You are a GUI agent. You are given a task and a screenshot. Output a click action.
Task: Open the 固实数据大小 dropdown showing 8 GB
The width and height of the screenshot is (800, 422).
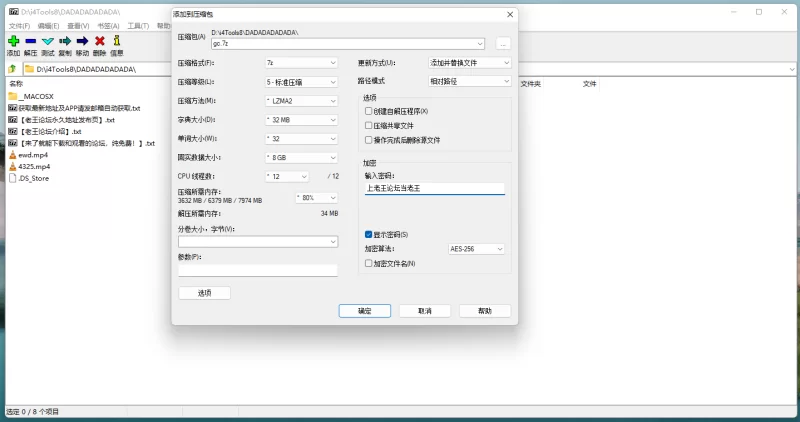302,157
